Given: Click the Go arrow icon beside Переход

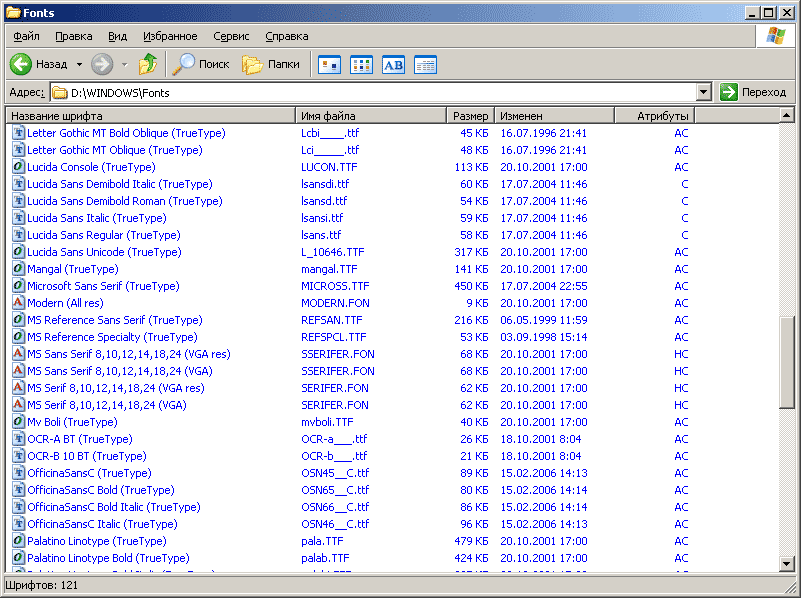Looking at the screenshot, I should pos(728,92).
